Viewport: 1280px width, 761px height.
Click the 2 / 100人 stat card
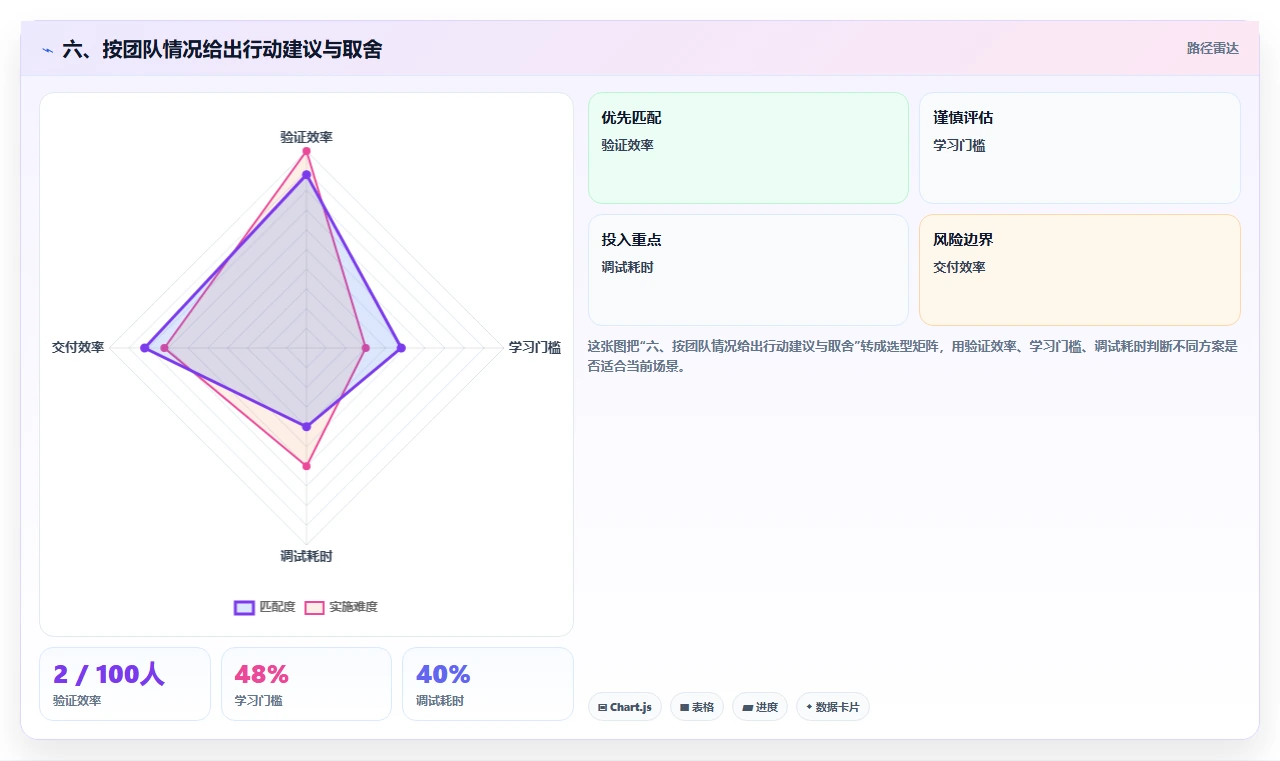(x=125, y=684)
